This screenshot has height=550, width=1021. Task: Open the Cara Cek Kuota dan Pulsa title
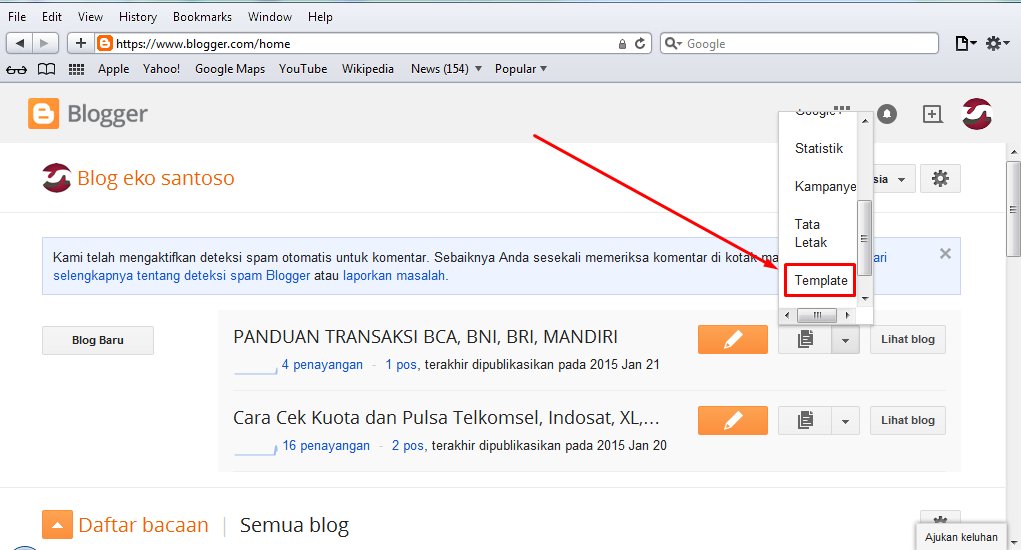click(x=446, y=418)
